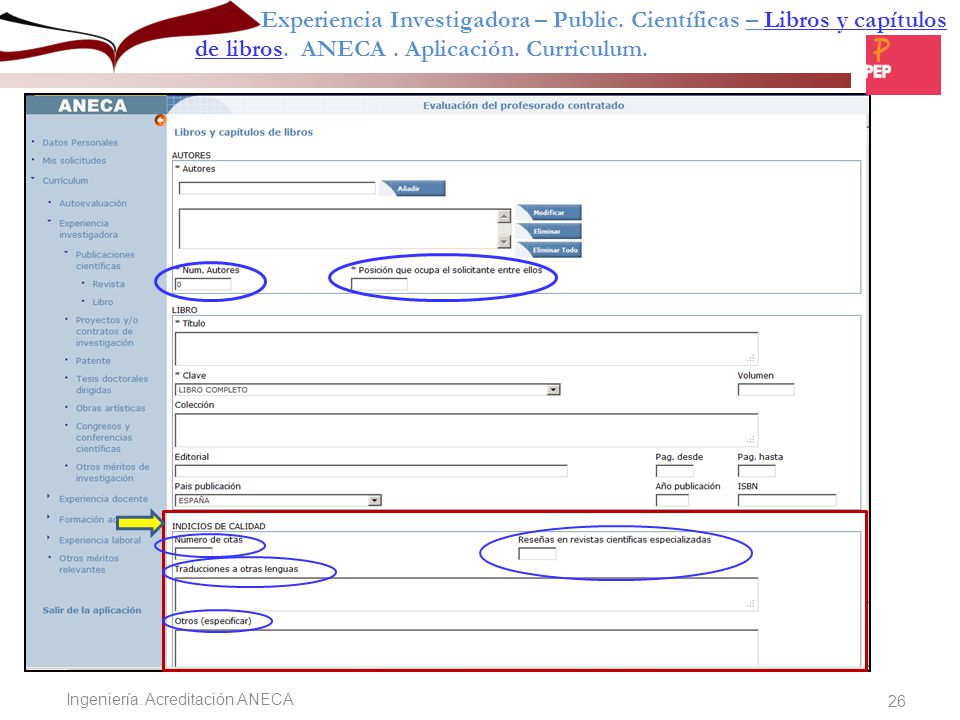This screenshot has width=960, height=720.
Task: Open Autoevaluación in sidebar
Action: click(93, 203)
